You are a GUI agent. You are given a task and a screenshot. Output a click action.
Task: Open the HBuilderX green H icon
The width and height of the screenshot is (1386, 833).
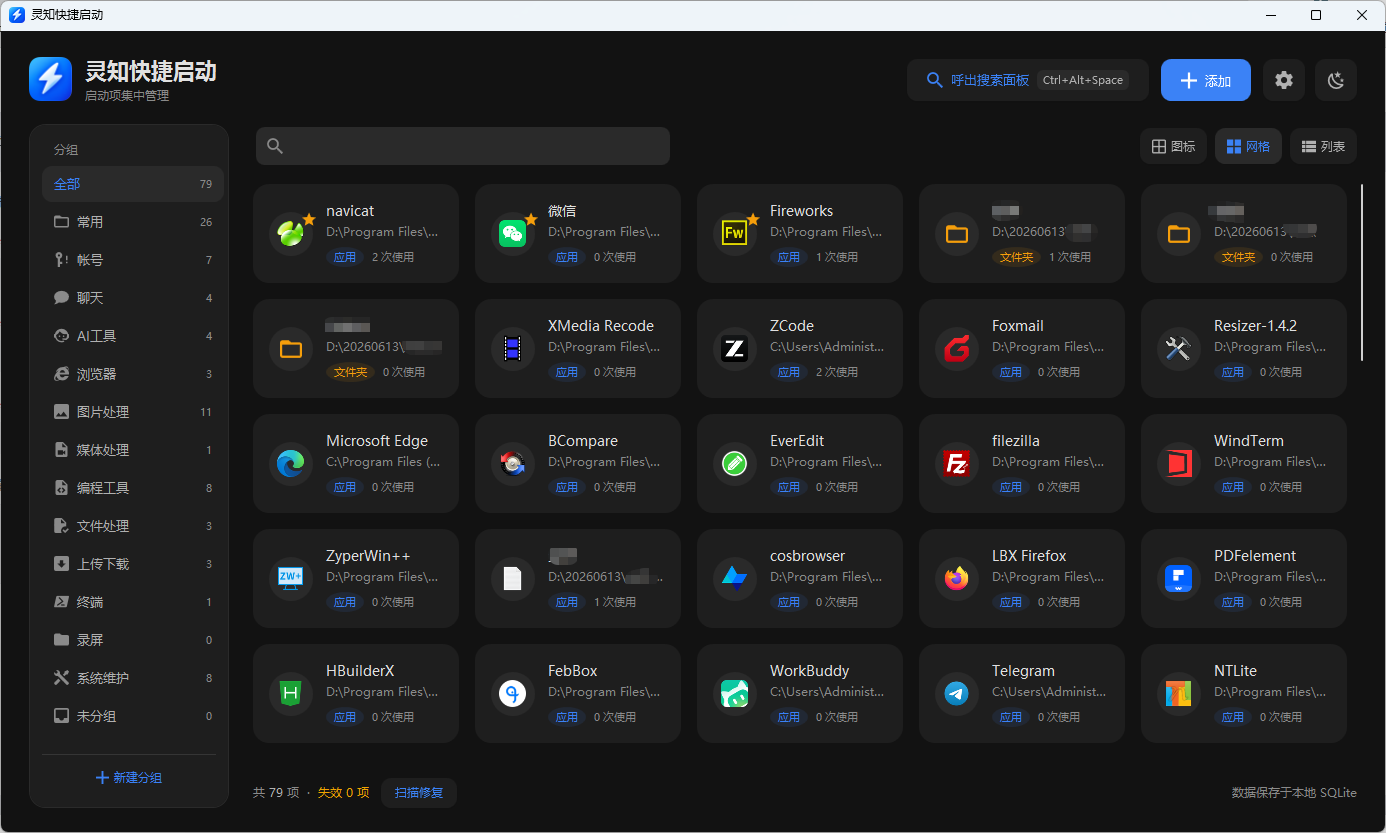click(x=291, y=694)
